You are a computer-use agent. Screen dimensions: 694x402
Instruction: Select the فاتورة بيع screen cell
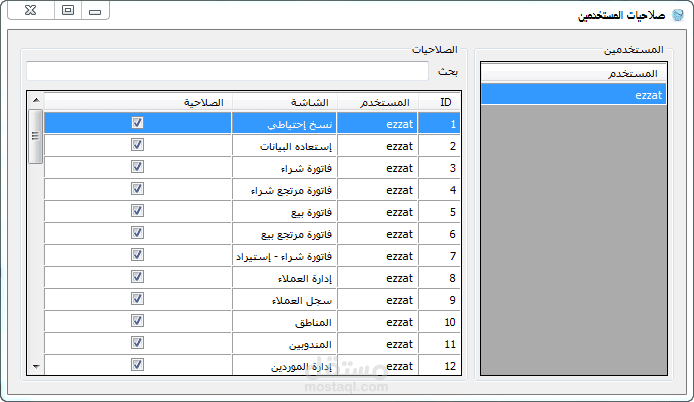coord(284,212)
